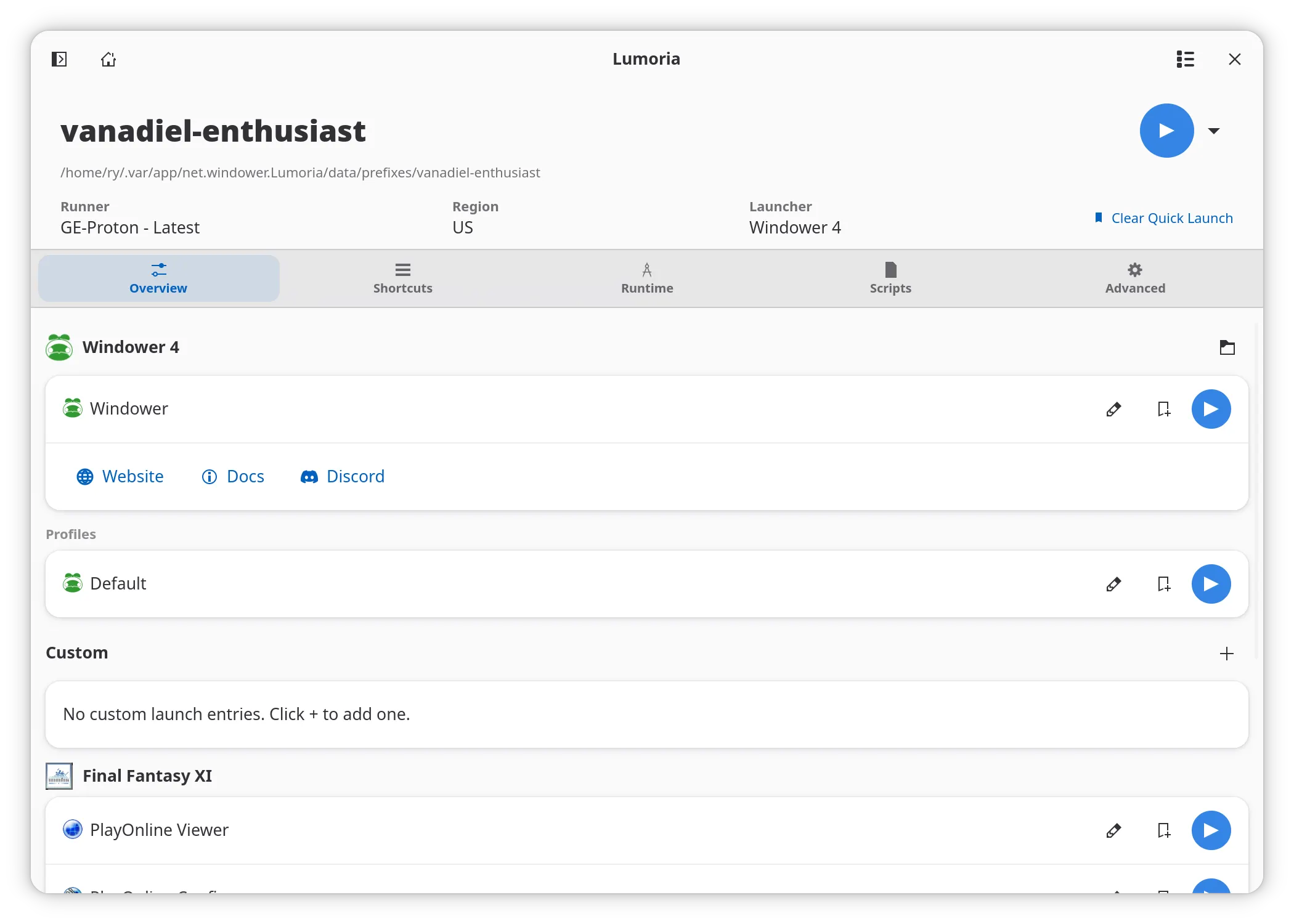Open the Windower 4 folder icon
1294x924 pixels.
1227,347
